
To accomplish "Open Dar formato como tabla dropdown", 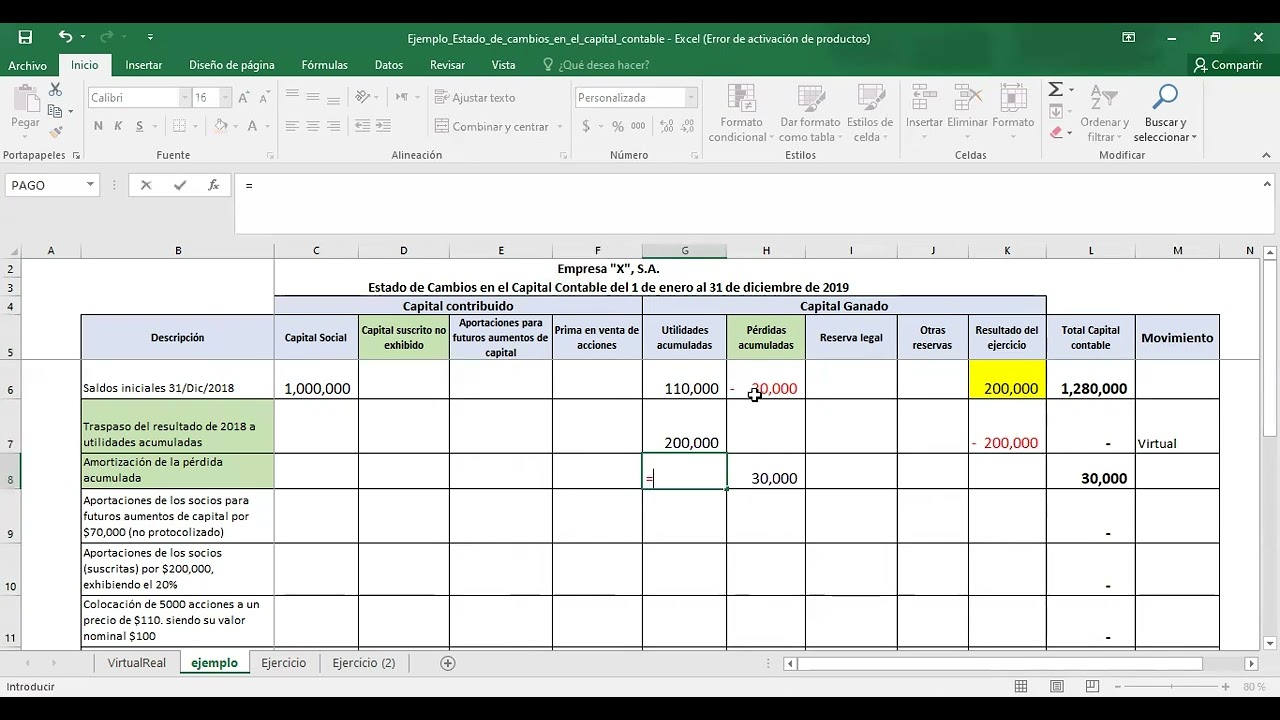I will pyautogui.click(x=811, y=113).
